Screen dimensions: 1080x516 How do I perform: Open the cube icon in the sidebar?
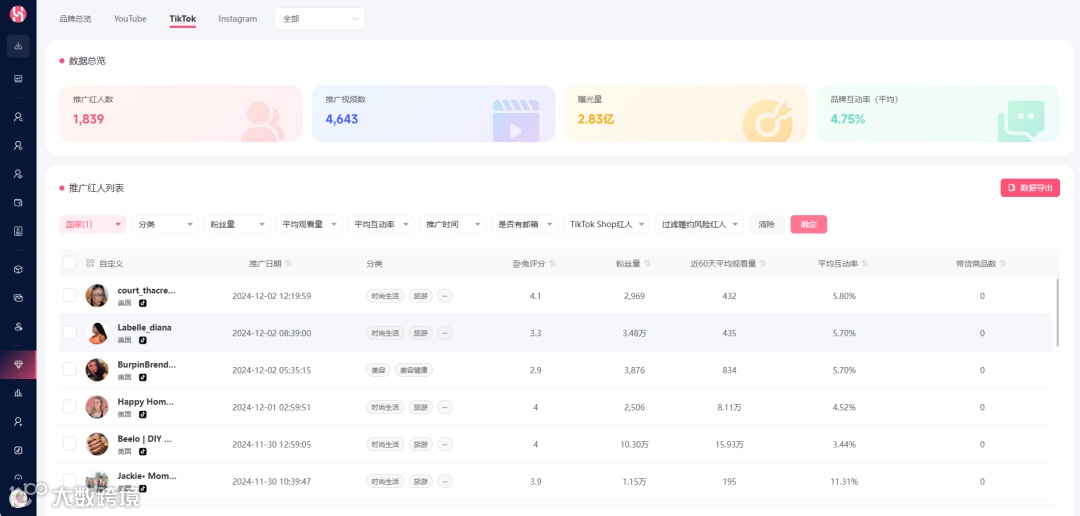[19, 269]
